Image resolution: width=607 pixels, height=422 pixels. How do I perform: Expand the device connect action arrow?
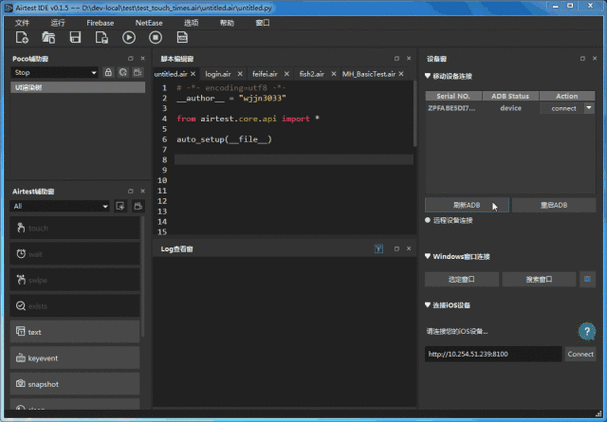589,108
